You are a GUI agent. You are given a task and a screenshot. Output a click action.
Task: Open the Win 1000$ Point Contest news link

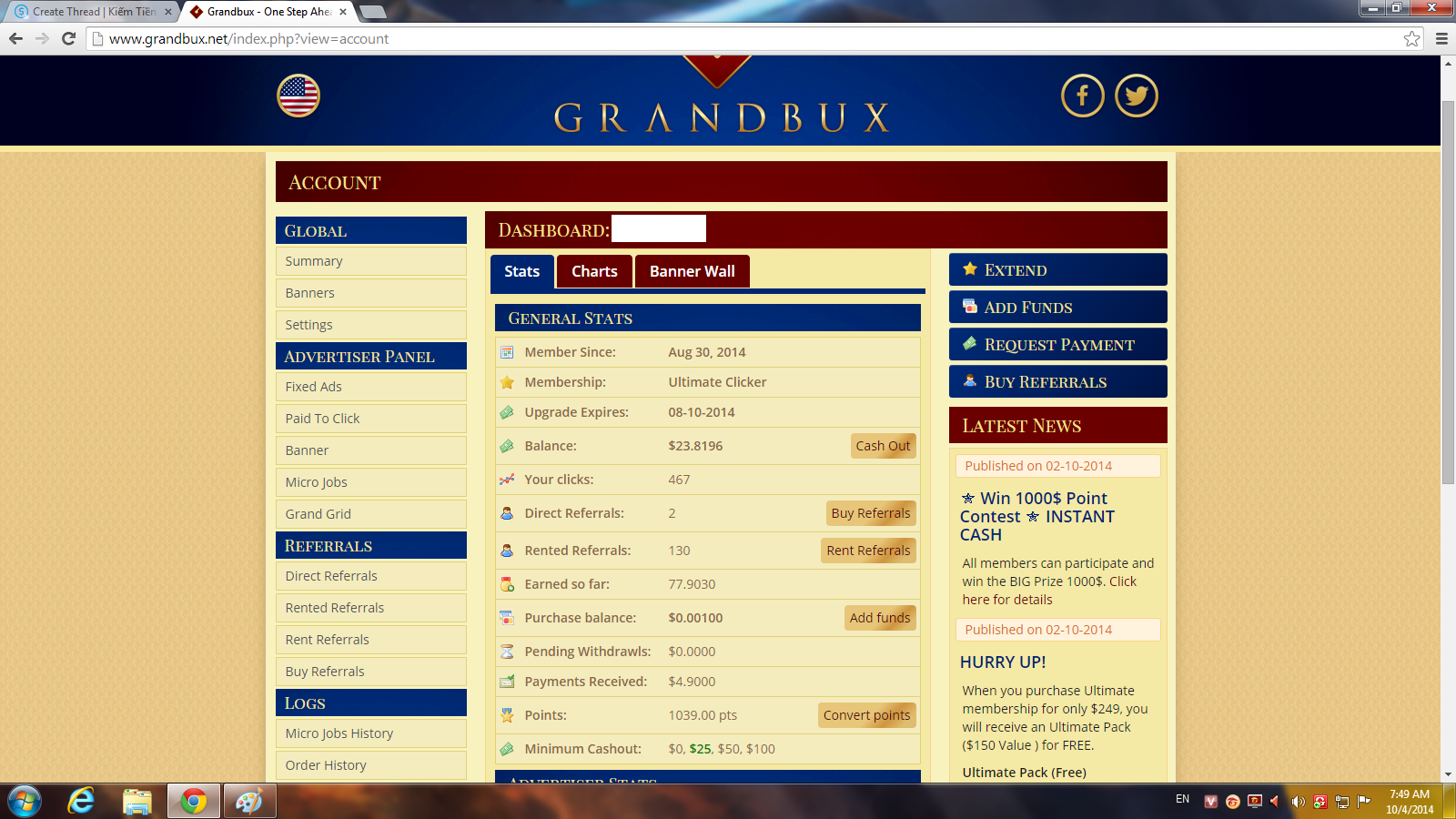[1037, 516]
